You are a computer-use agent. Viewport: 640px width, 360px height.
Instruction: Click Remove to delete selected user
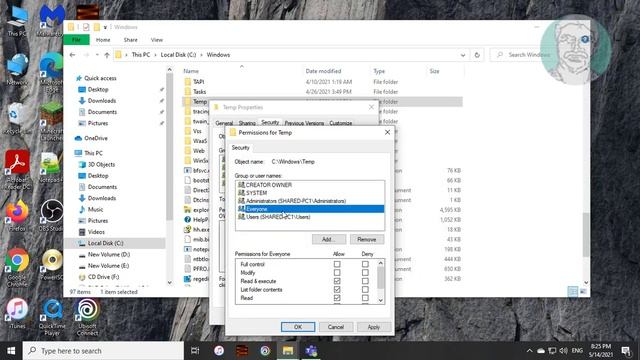tap(367, 239)
